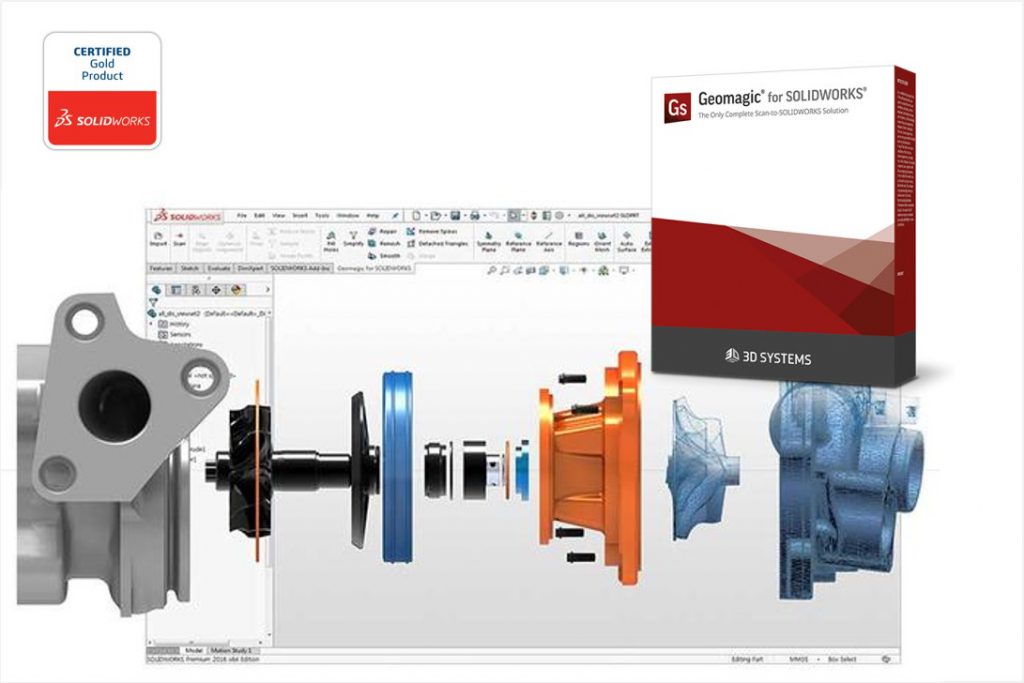Click the filter funnel icon in feature tree
Viewport: 1024px width, 683px height.
tap(153, 302)
